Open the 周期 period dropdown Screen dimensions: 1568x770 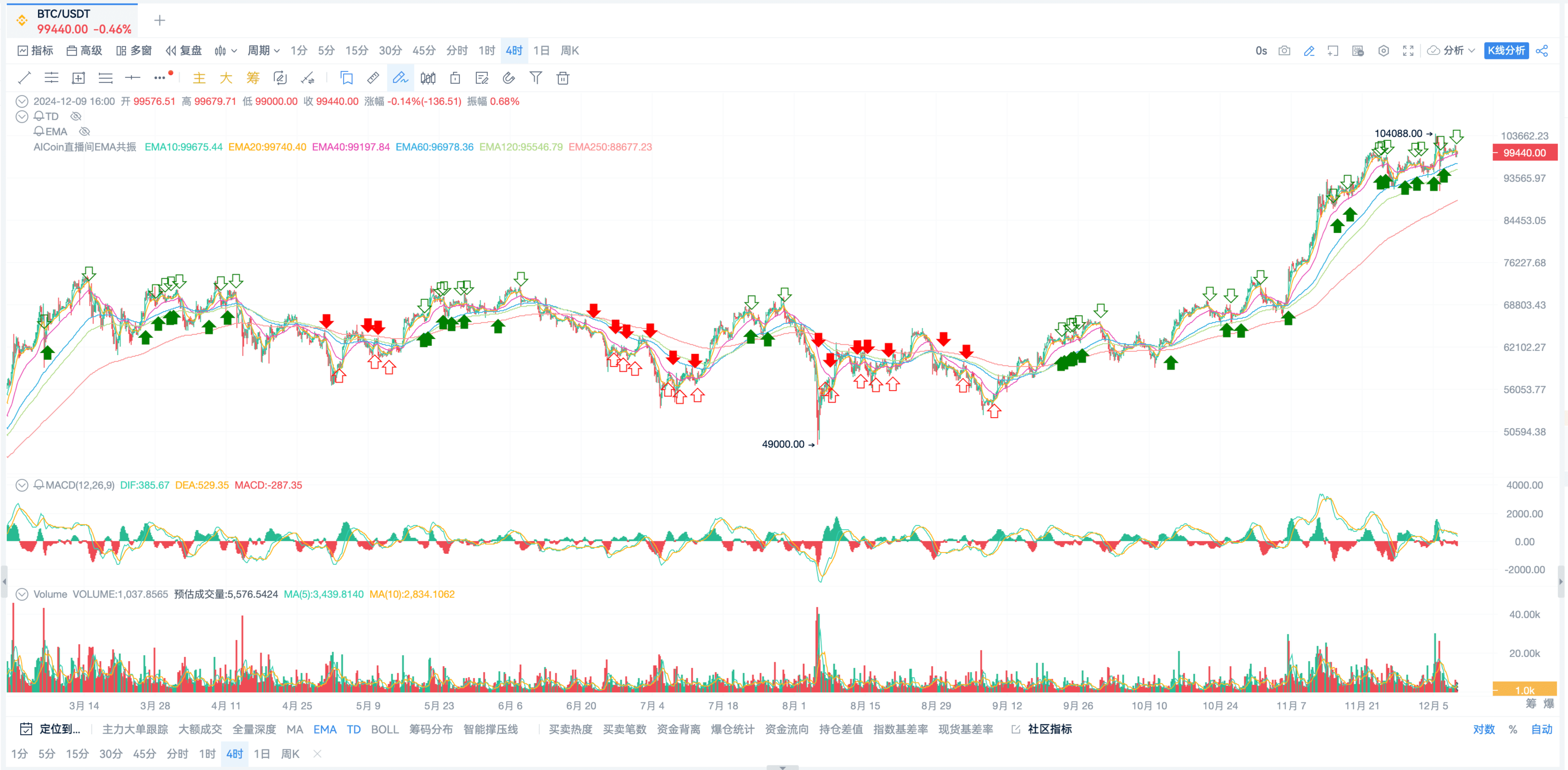click(x=263, y=51)
